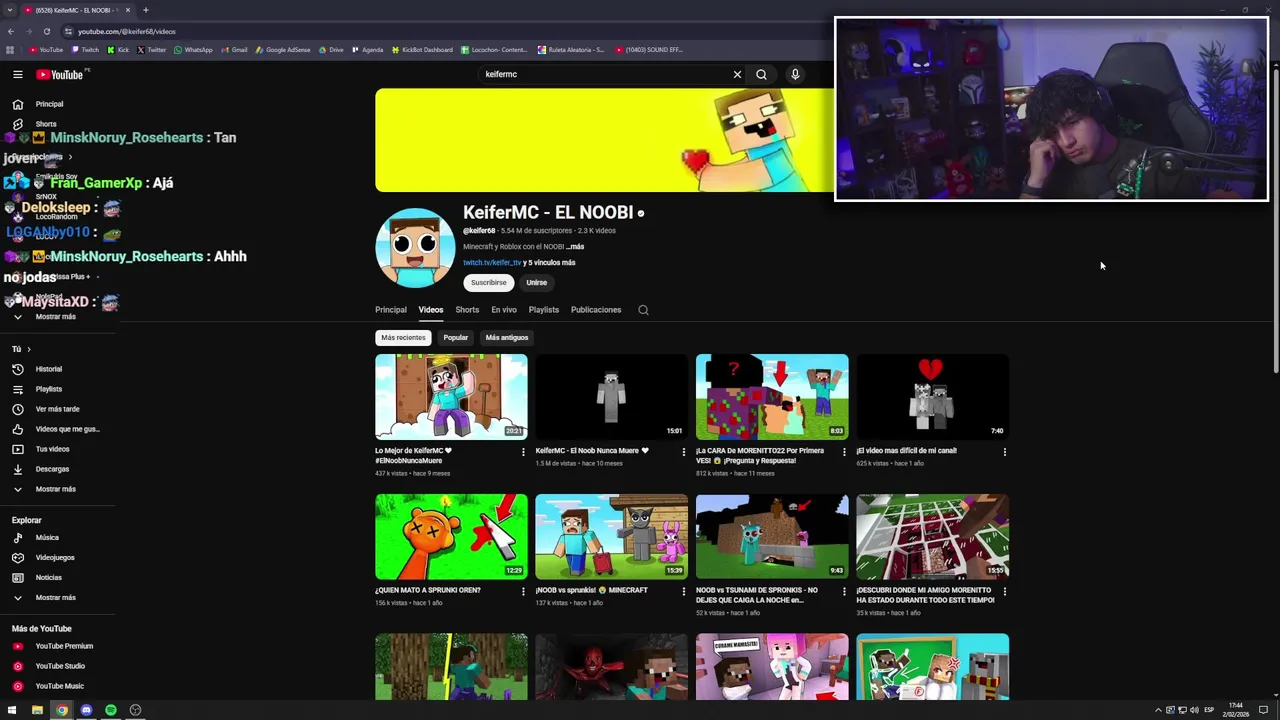Switch to the En vivo tab
The image size is (1280, 720).
504,310
